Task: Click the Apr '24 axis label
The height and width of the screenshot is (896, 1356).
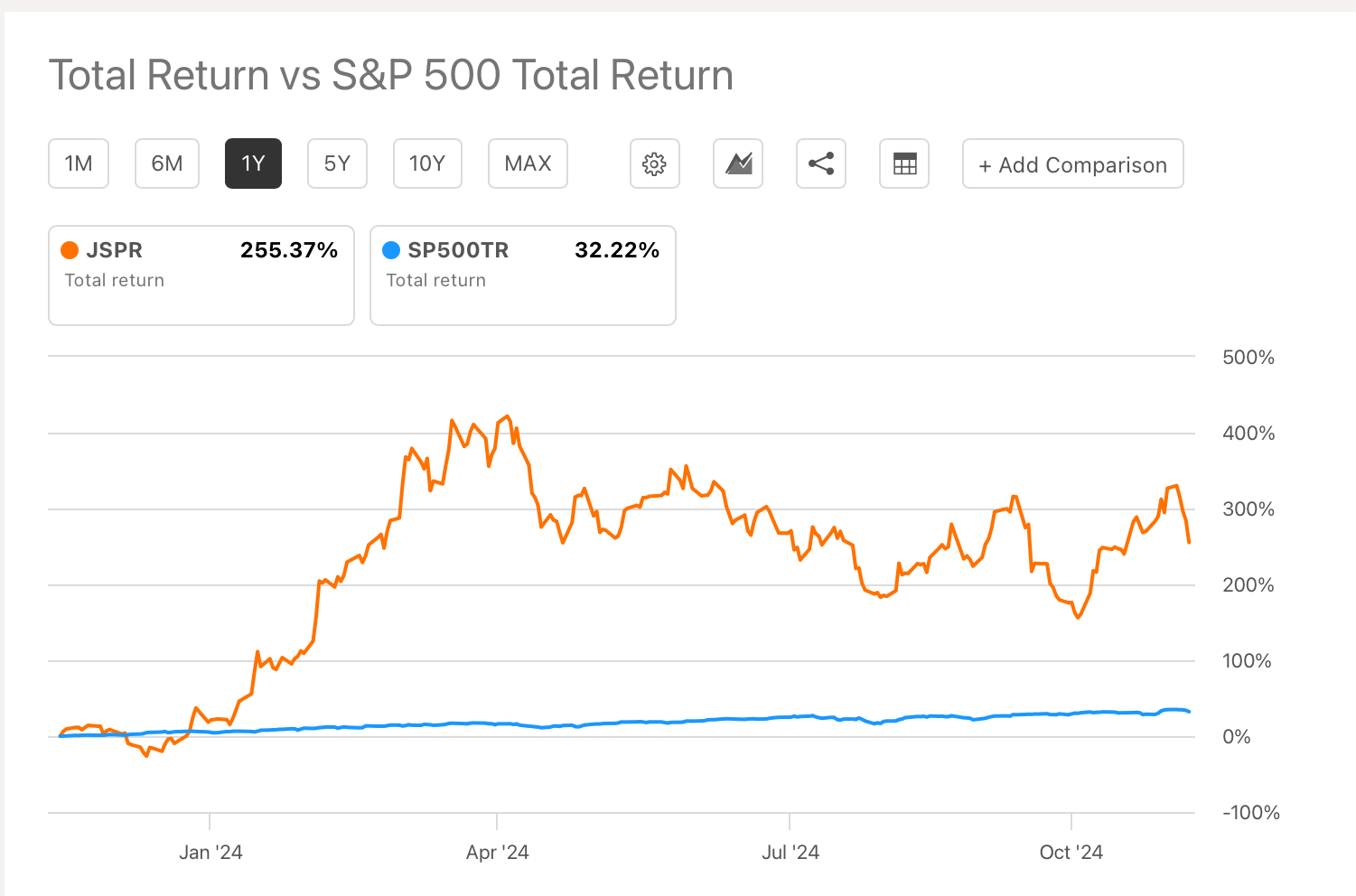Action: pos(497,853)
